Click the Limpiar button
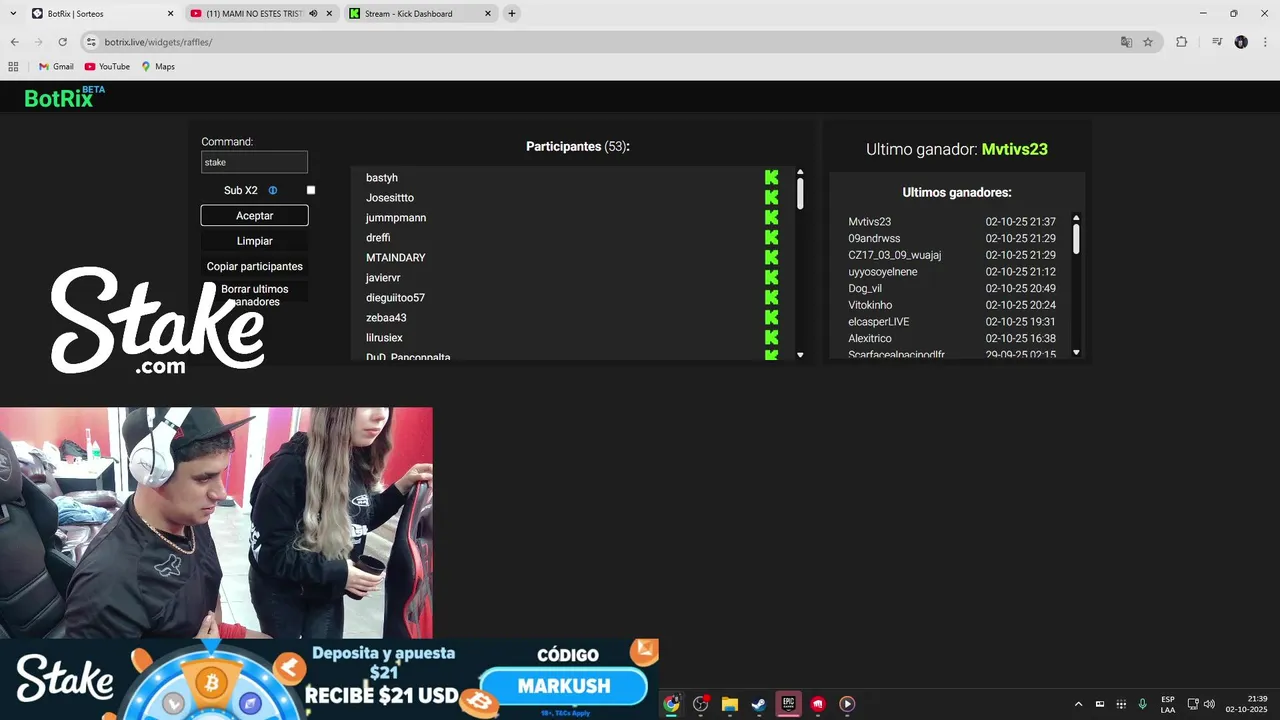1280x720 pixels. pos(254,241)
